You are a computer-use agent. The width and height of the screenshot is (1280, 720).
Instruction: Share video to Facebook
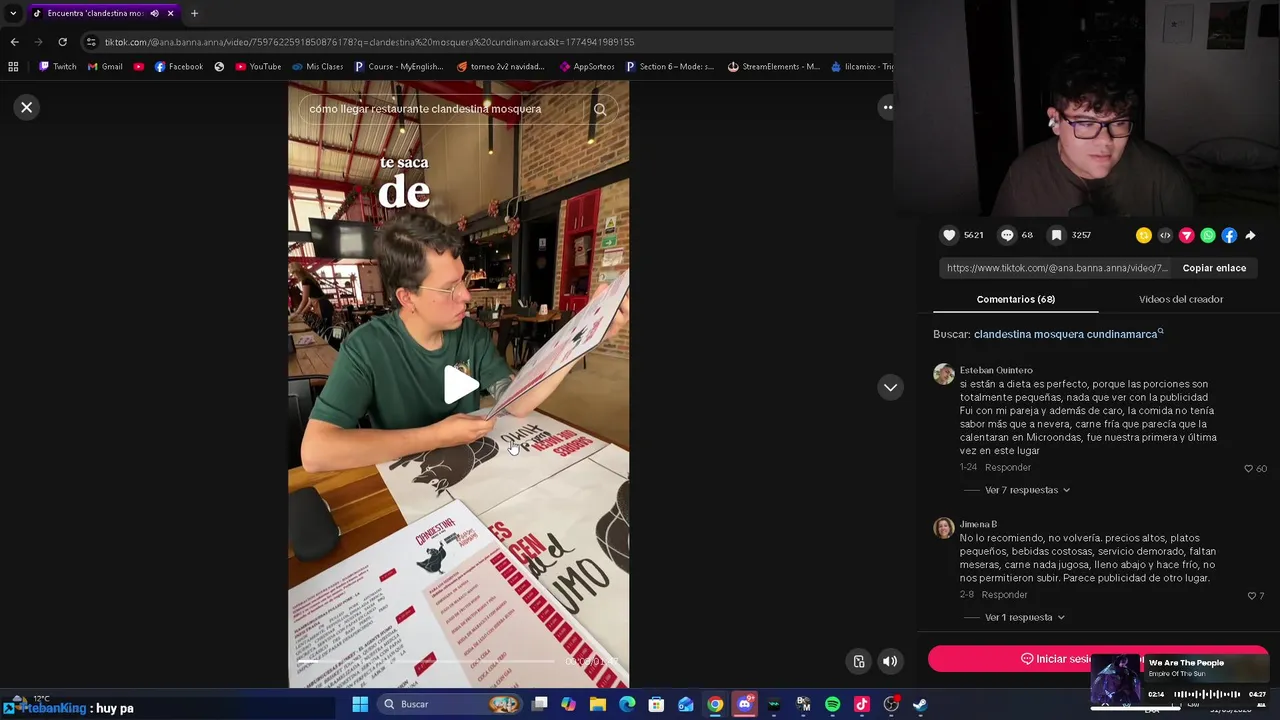(1229, 235)
